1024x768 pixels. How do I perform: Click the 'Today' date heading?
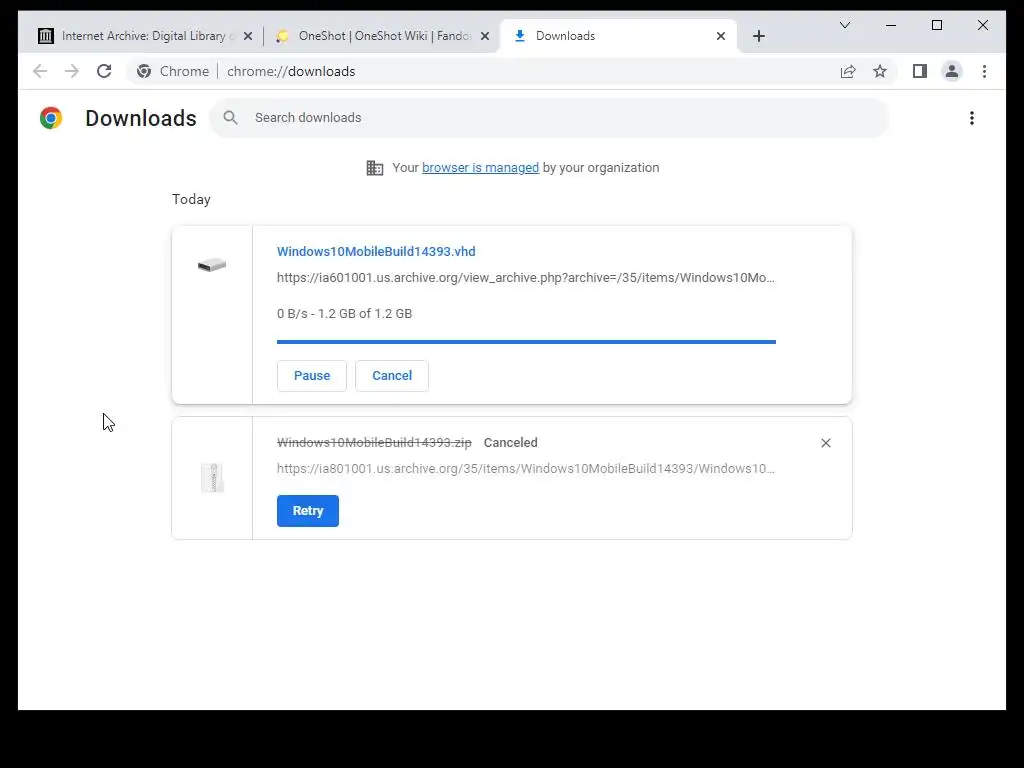(191, 199)
